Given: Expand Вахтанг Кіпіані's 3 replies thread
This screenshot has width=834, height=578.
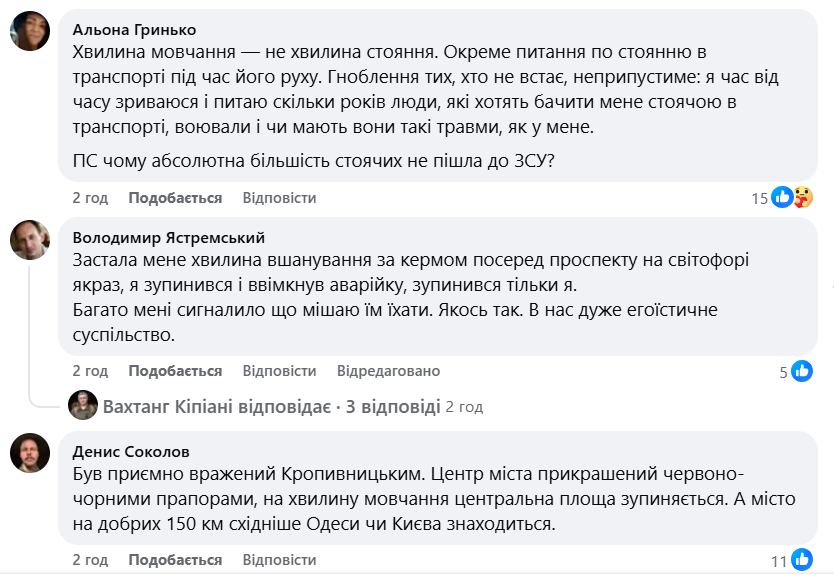Looking at the screenshot, I should click(x=271, y=407).
